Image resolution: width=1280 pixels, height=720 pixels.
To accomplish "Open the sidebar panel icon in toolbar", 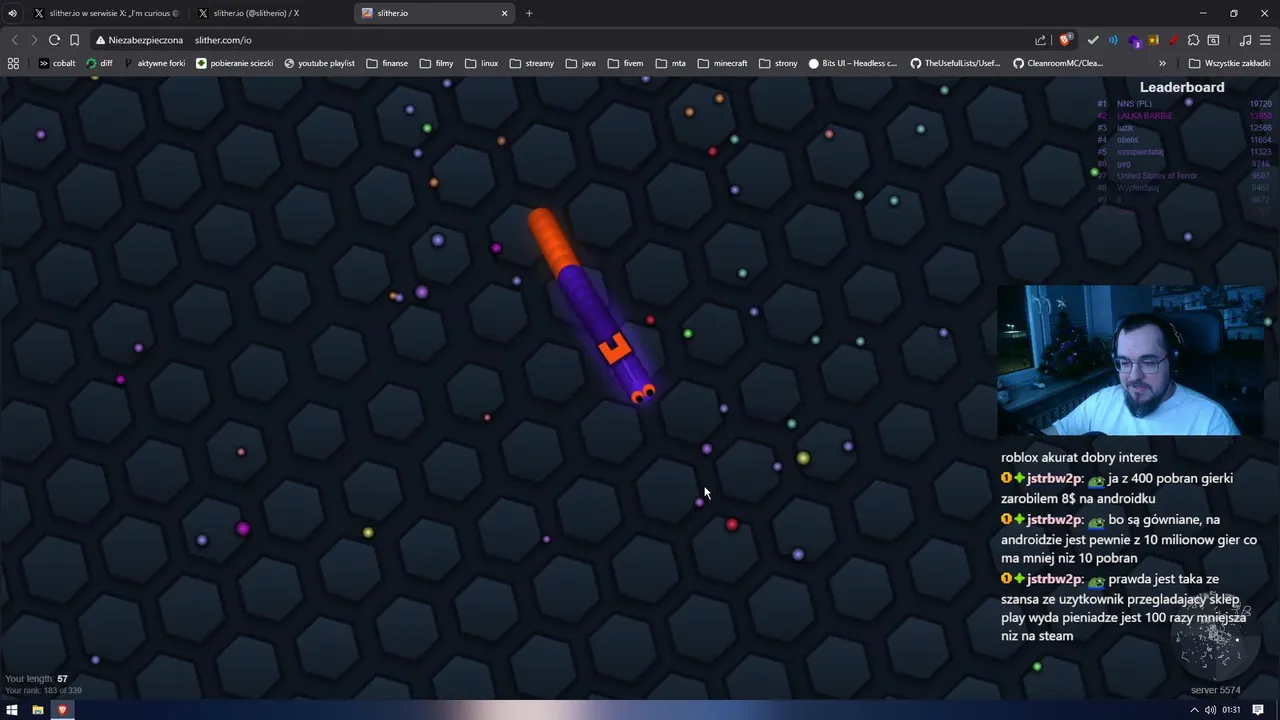I will pyautogui.click(x=1213, y=40).
